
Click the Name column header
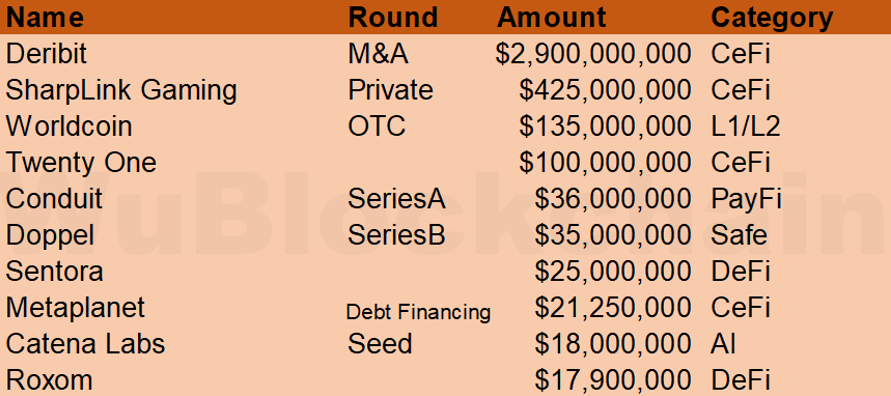point(45,17)
